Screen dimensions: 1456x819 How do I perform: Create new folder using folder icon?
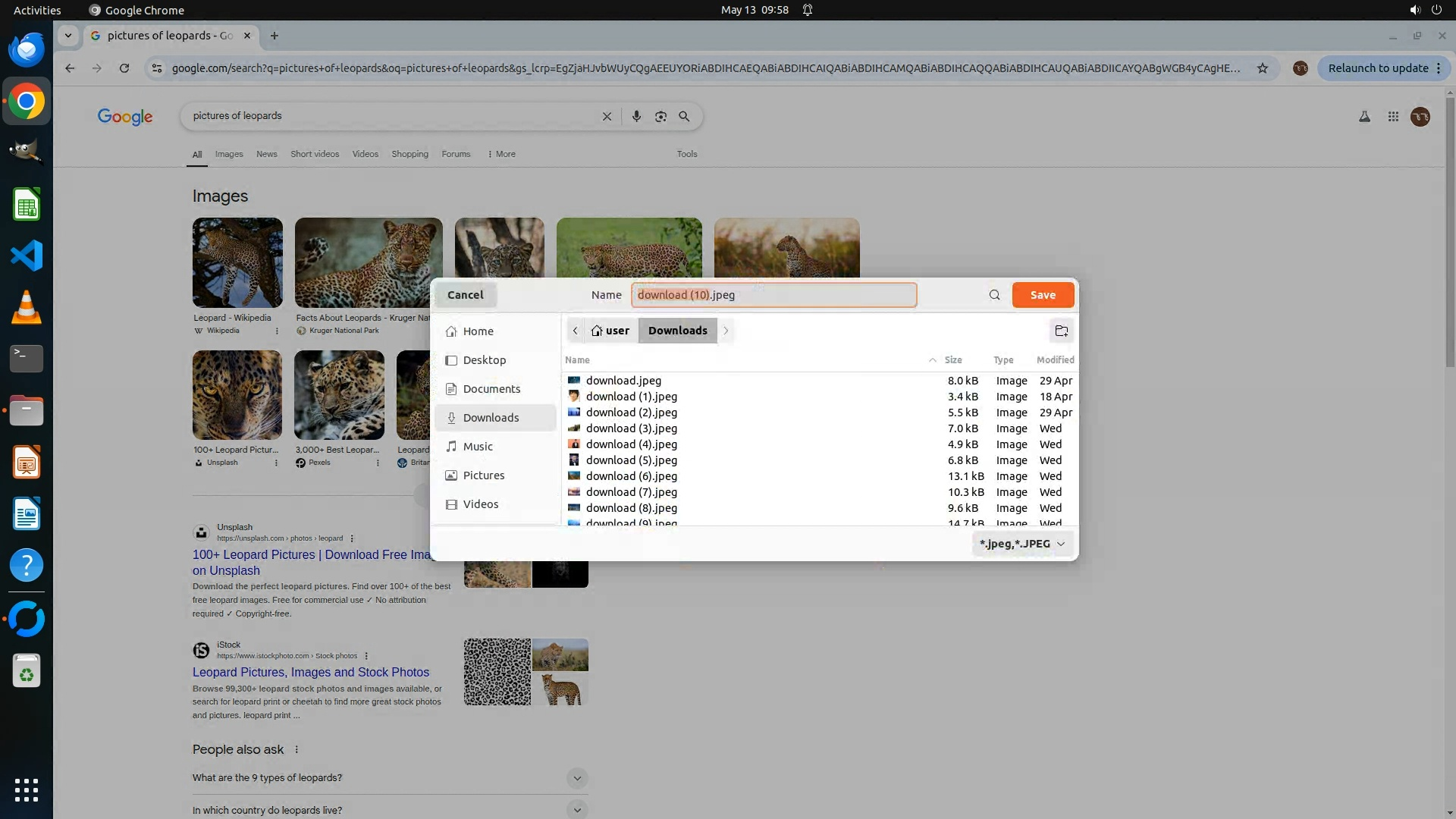pyautogui.click(x=1061, y=331)
